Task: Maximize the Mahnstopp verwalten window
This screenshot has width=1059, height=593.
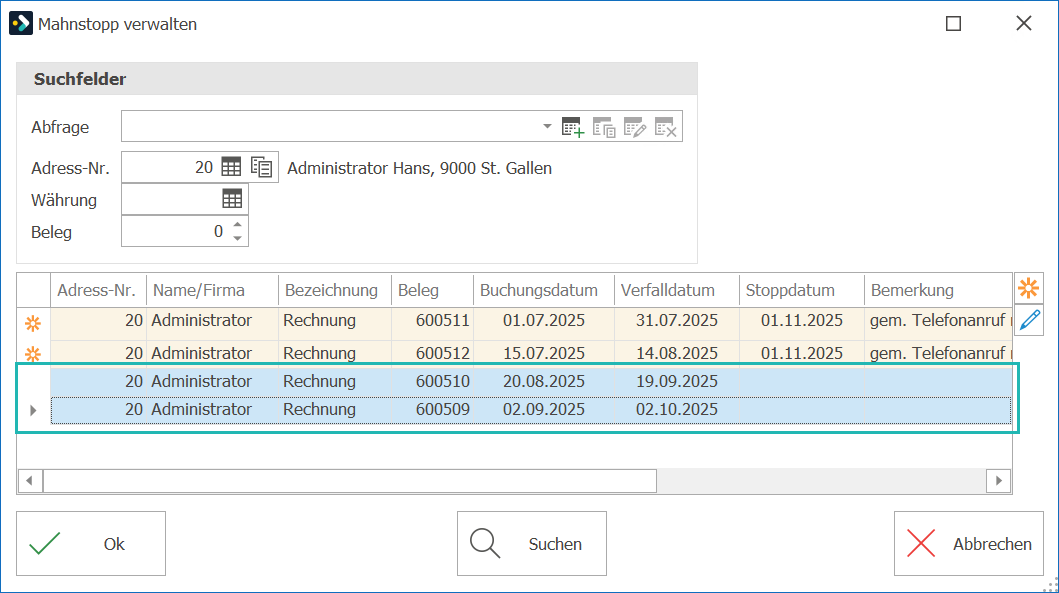Action: [953, 24]
